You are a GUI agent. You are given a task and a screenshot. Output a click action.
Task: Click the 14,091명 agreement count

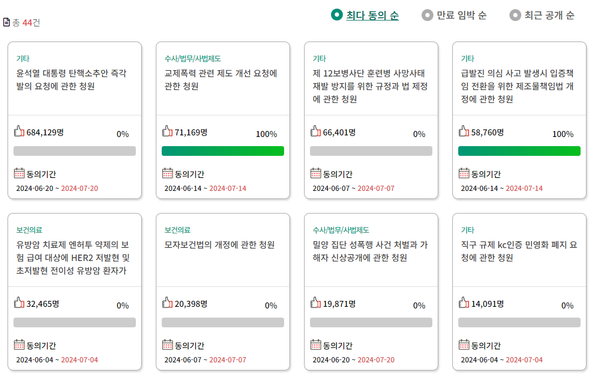[x=488, y=304]
